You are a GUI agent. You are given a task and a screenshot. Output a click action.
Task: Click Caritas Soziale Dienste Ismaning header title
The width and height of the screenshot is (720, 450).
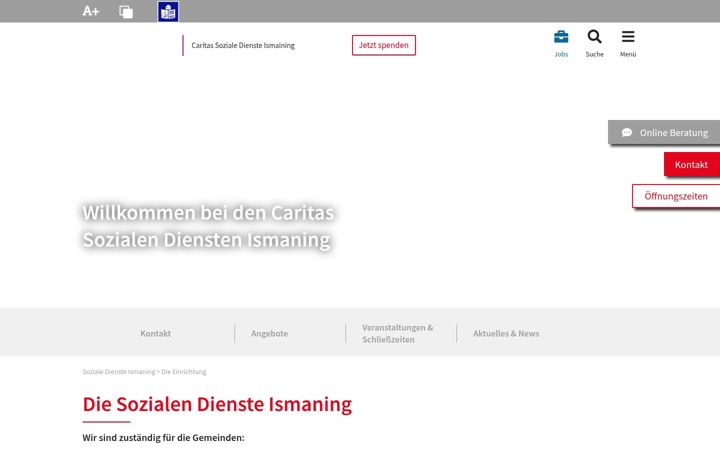click(243, 45)
